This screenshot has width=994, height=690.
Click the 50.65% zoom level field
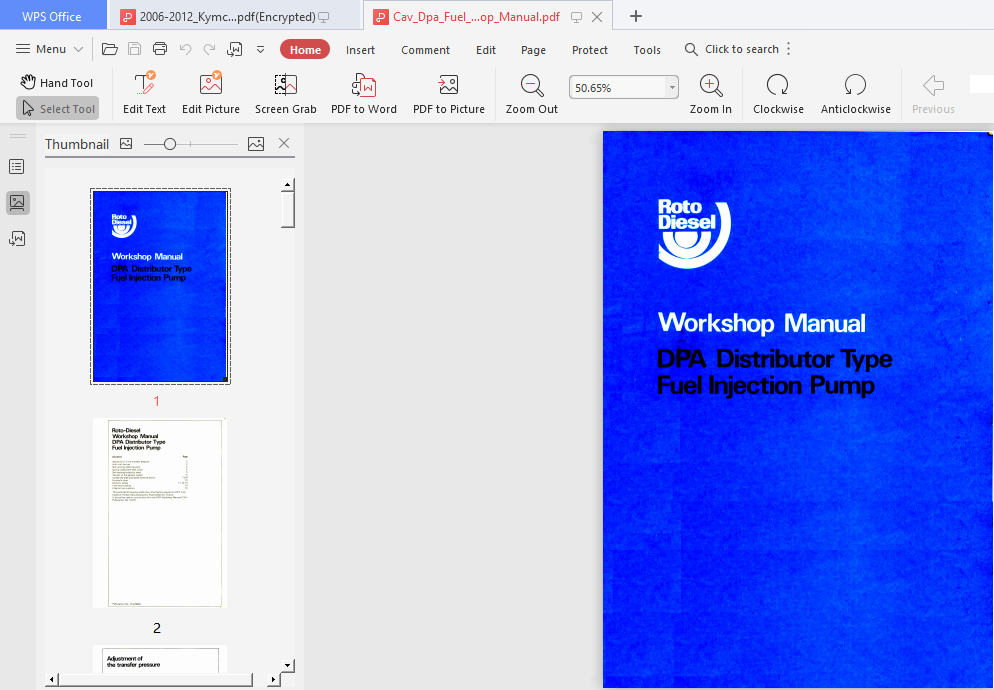pyautogui.click(x=617, y=88)
